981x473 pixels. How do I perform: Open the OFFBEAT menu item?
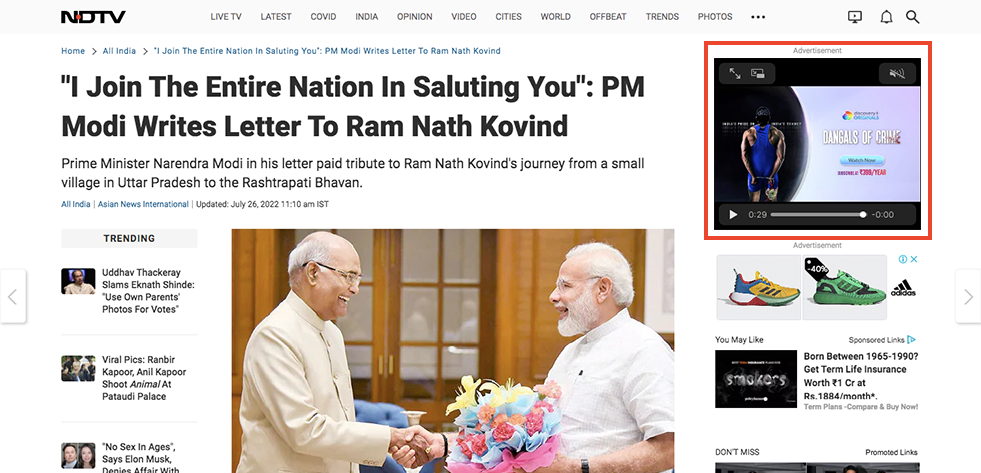coord(607,17)
